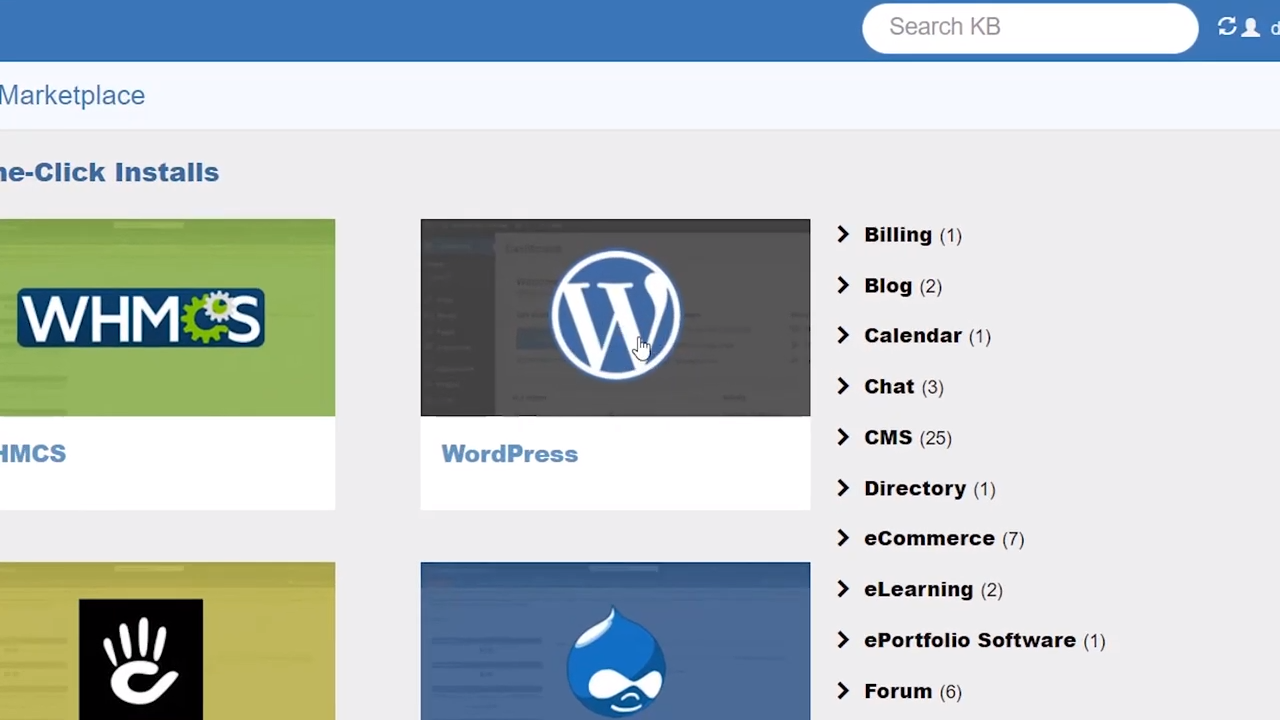This screenshot has width=1280, height=720.
Task: Expand the ePortfolio Software category chevron
Action: [843, 640]
